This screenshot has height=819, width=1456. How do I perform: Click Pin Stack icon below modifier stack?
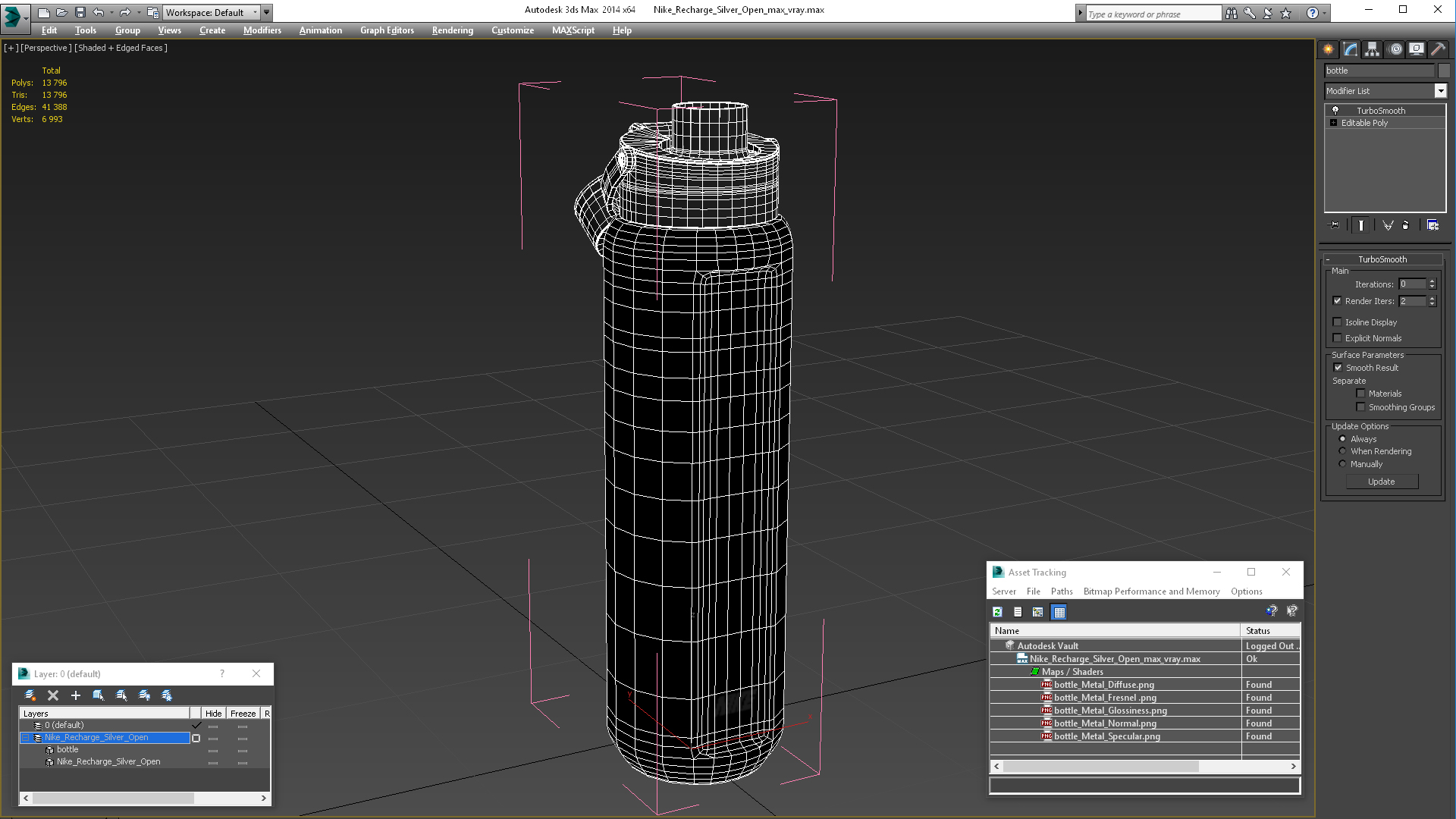1335,225
